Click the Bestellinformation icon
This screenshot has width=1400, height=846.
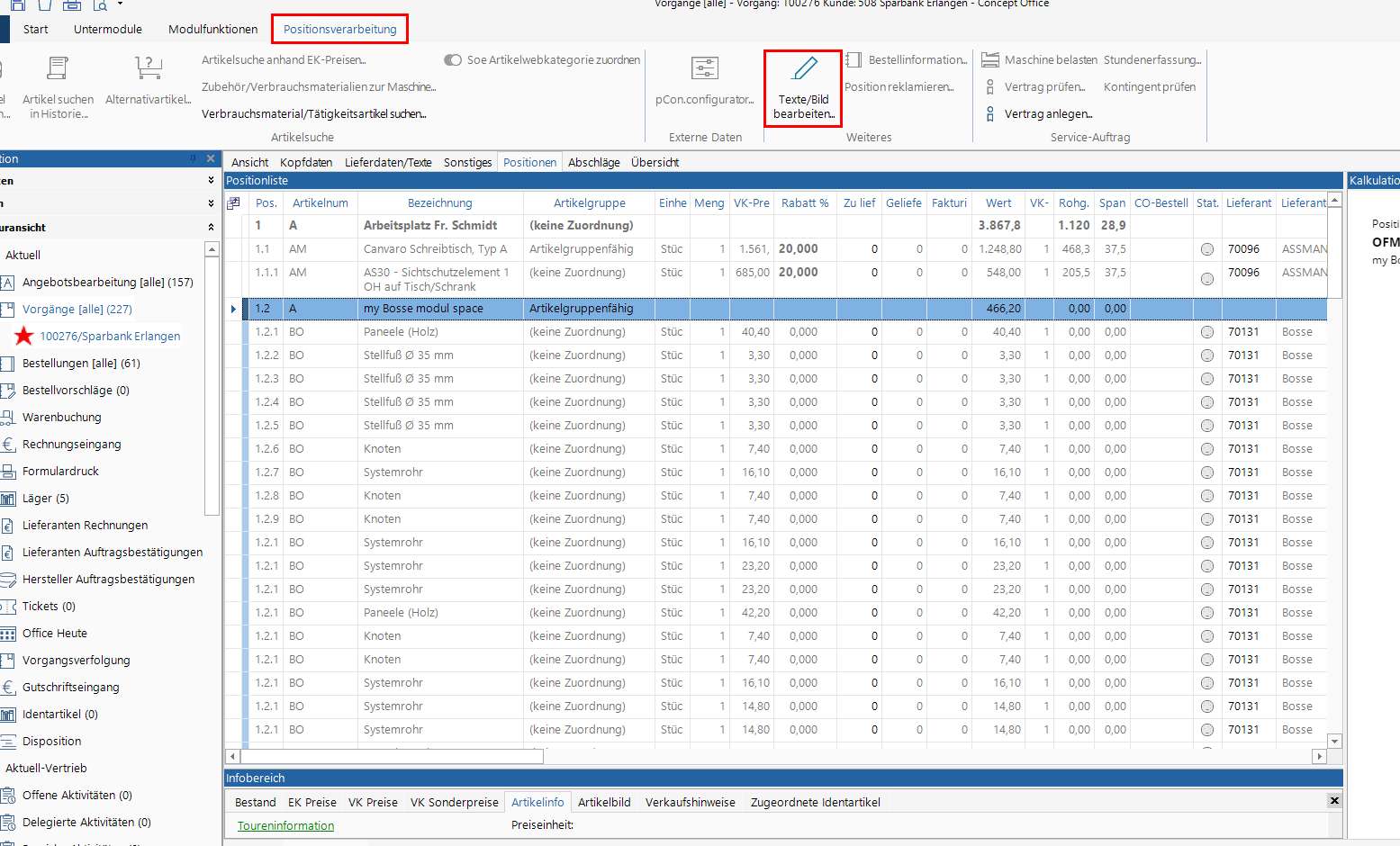(854, 60)
